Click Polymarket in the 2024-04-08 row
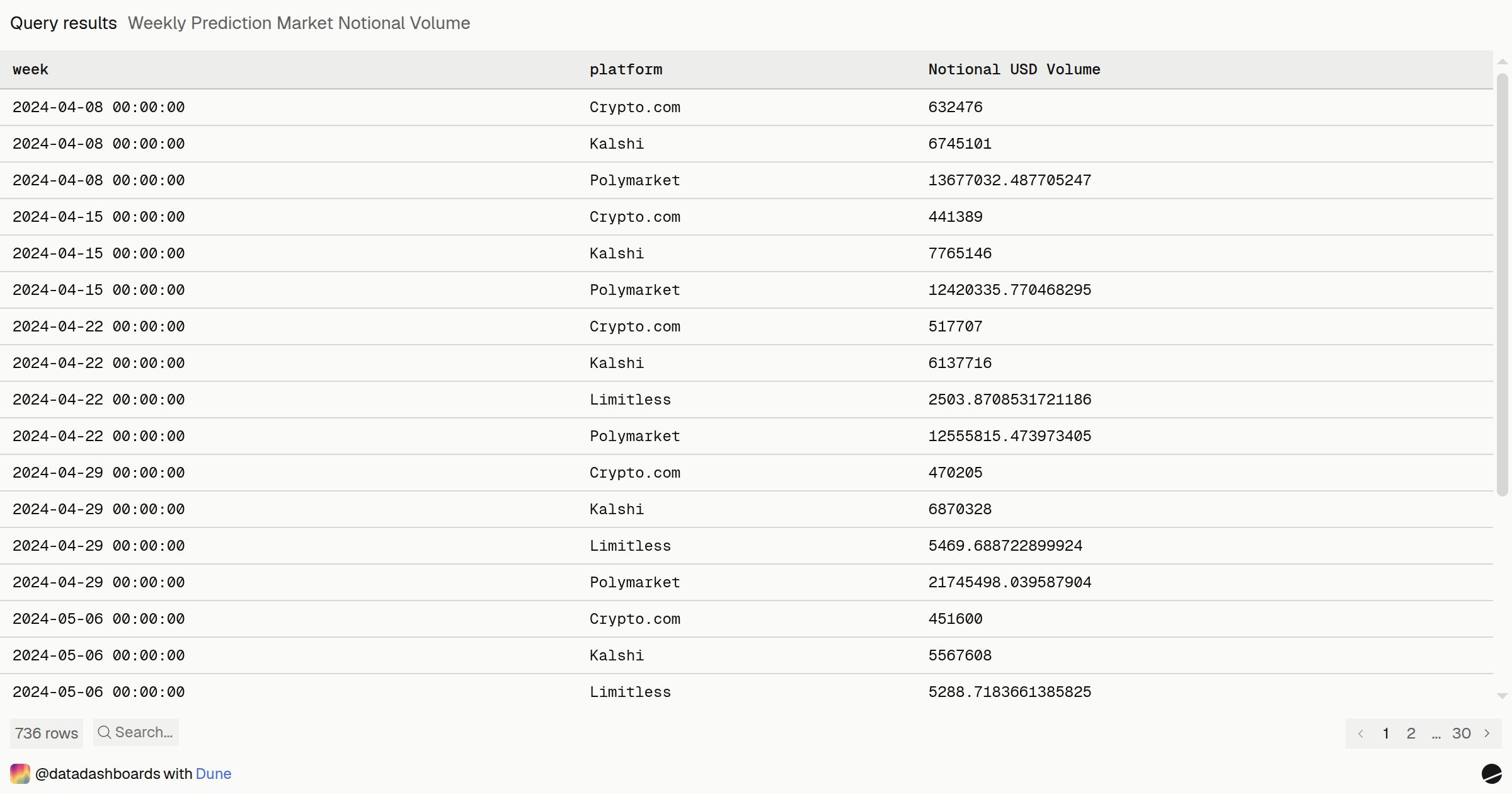This screenshot has height=794, width=1512. (635, 180)
